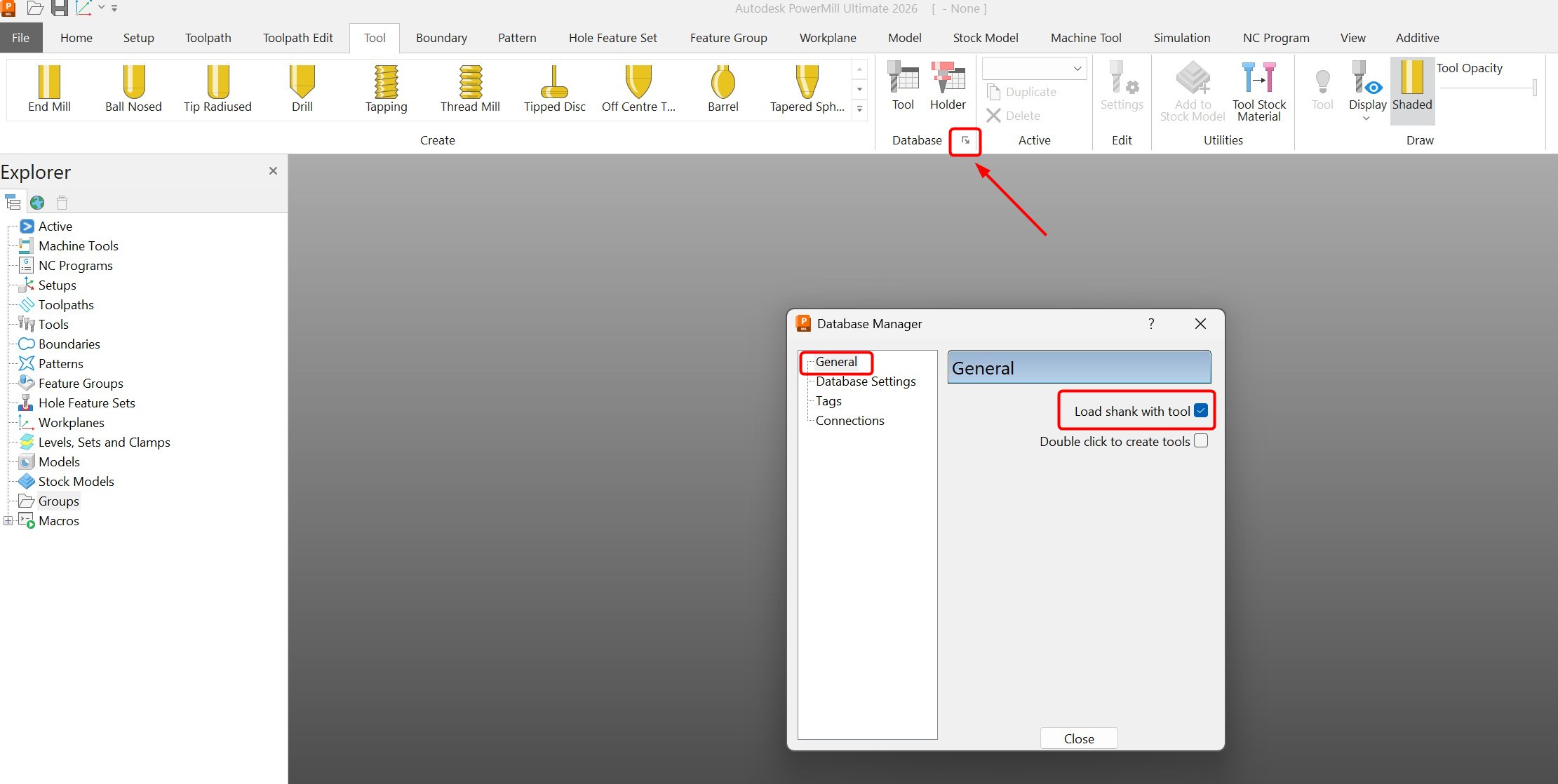Open the Tool database search
This screenshot has width=1558, height=784.
(x=903, y=86)
